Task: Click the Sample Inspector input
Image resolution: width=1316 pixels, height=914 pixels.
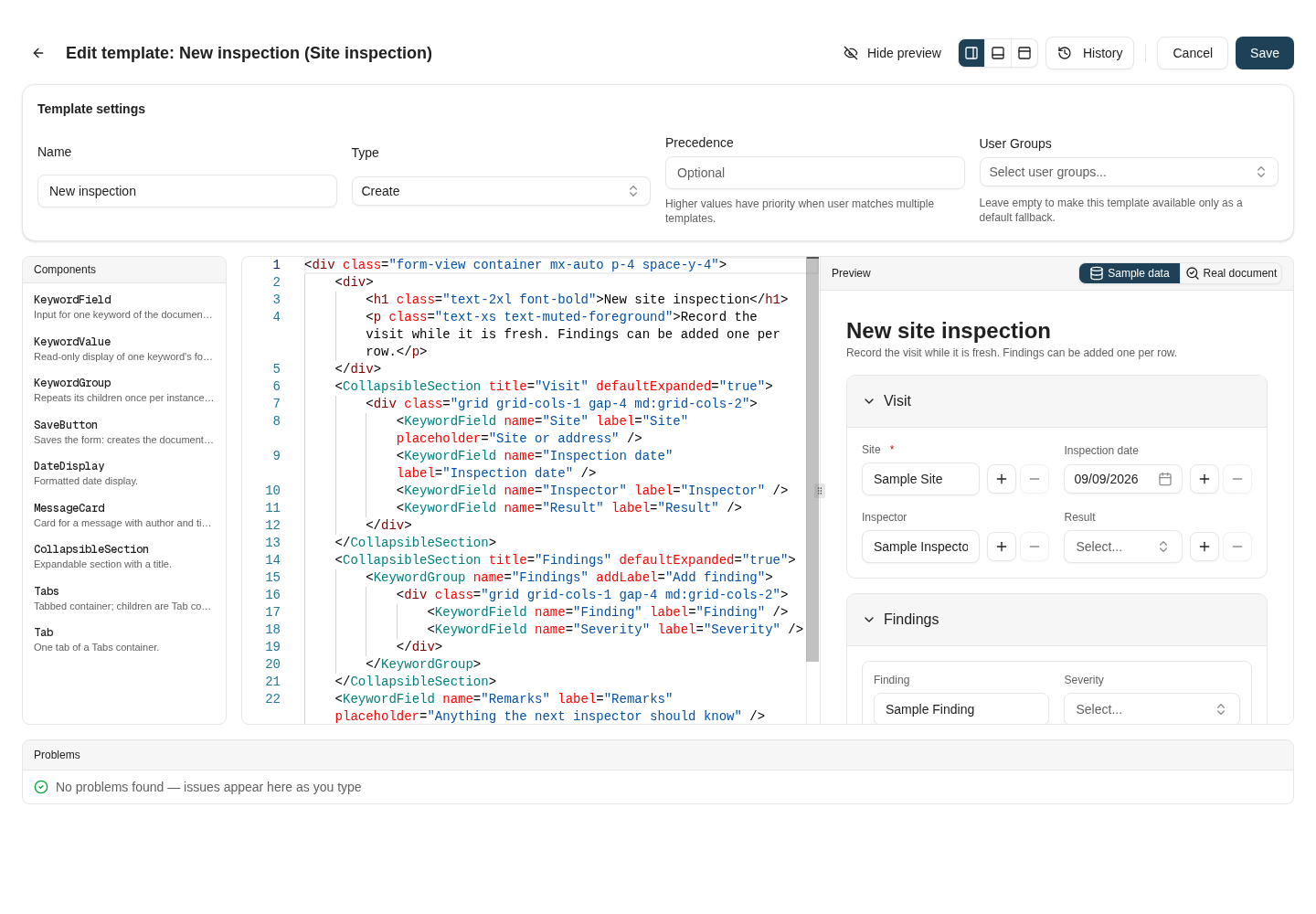Action: click(x=920, y=547)
